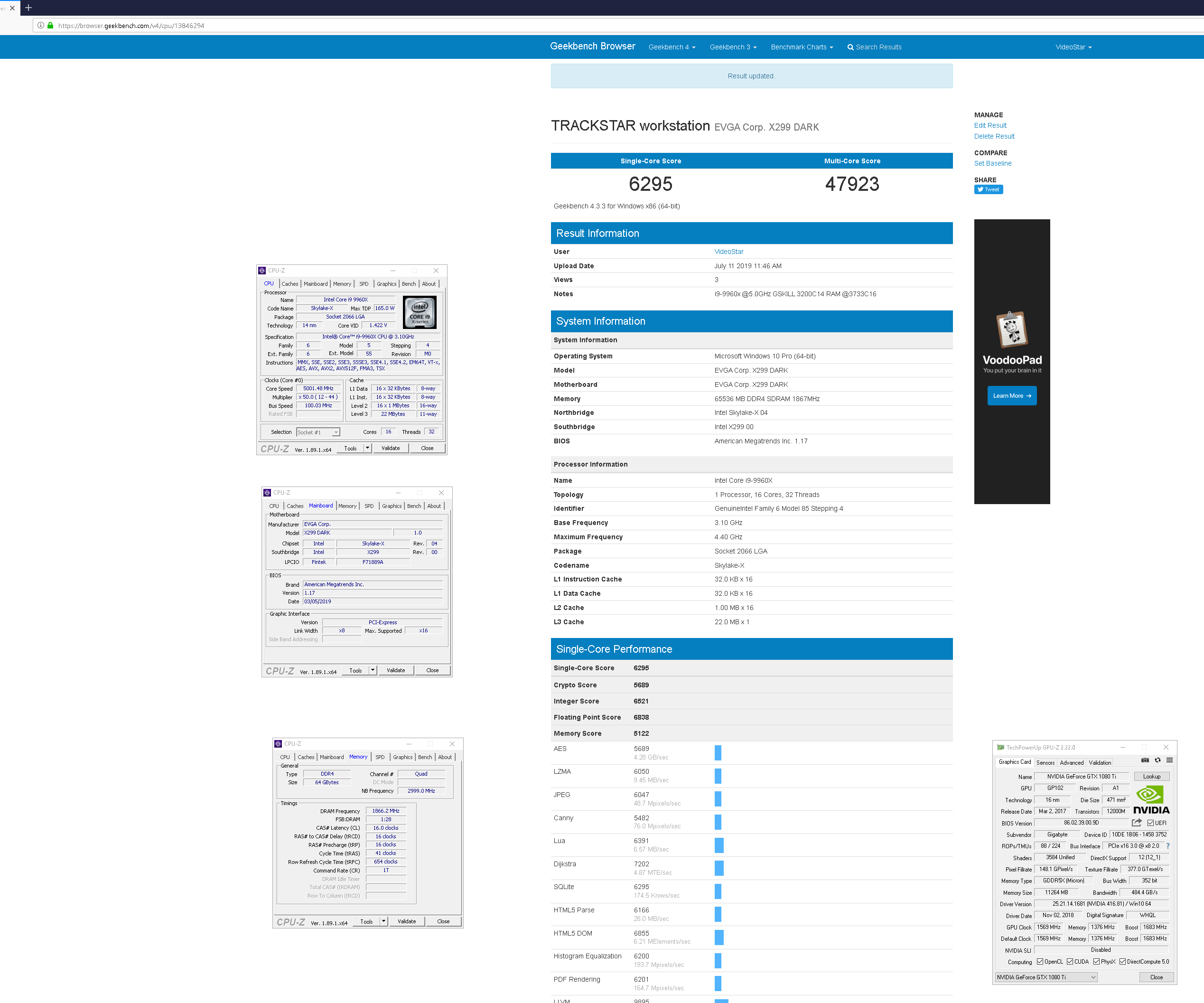Click the BIOS version export share icon
The height and width of the screenshot is (1003, 1204).
tap(1137, 822)
